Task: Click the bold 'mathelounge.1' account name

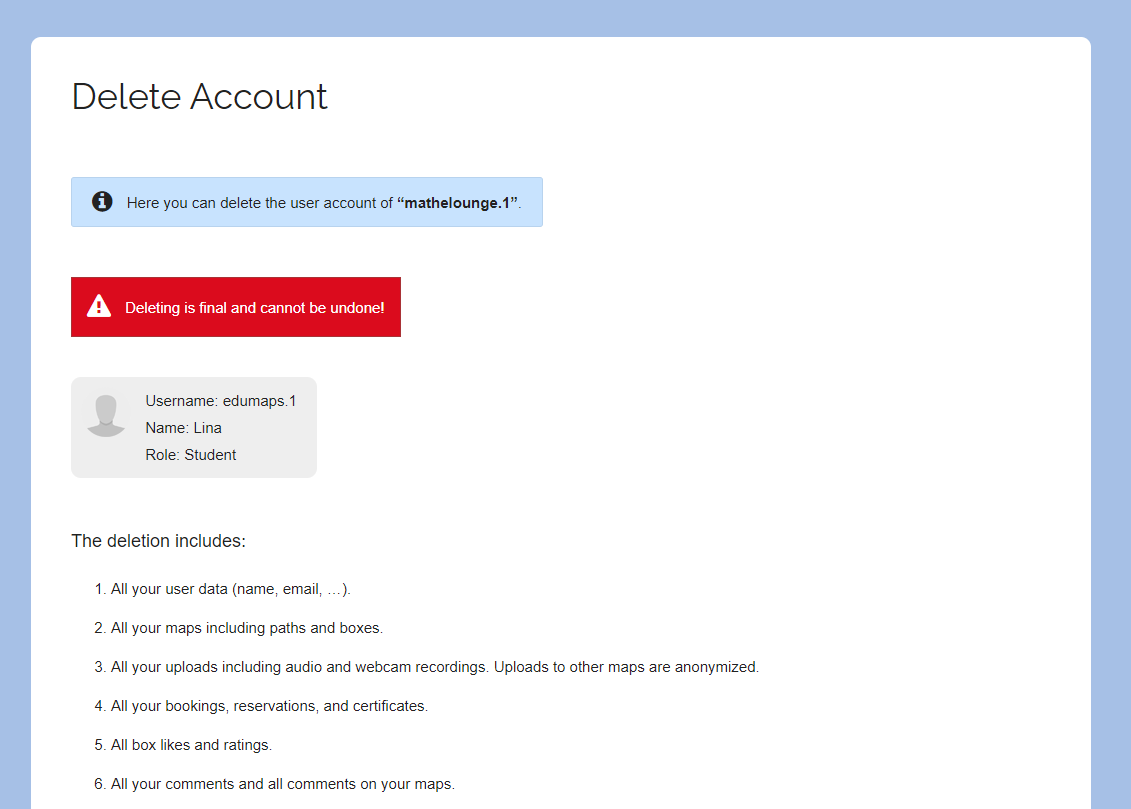Action: (x=458, y=203)
